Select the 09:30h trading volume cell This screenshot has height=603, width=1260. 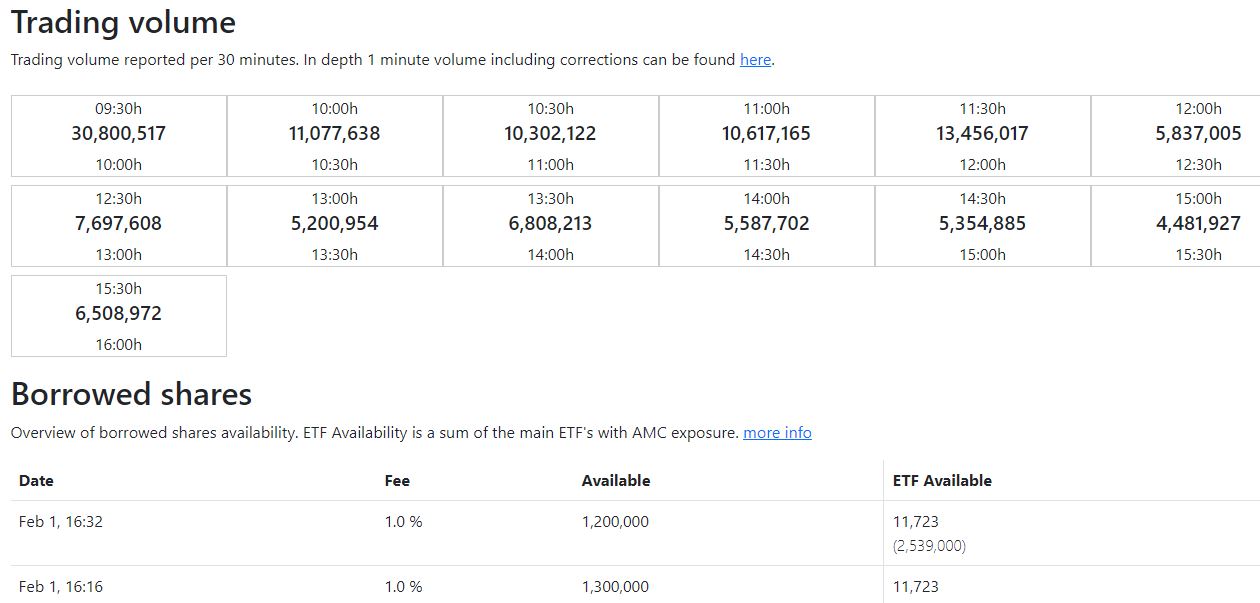click(116, 133)
